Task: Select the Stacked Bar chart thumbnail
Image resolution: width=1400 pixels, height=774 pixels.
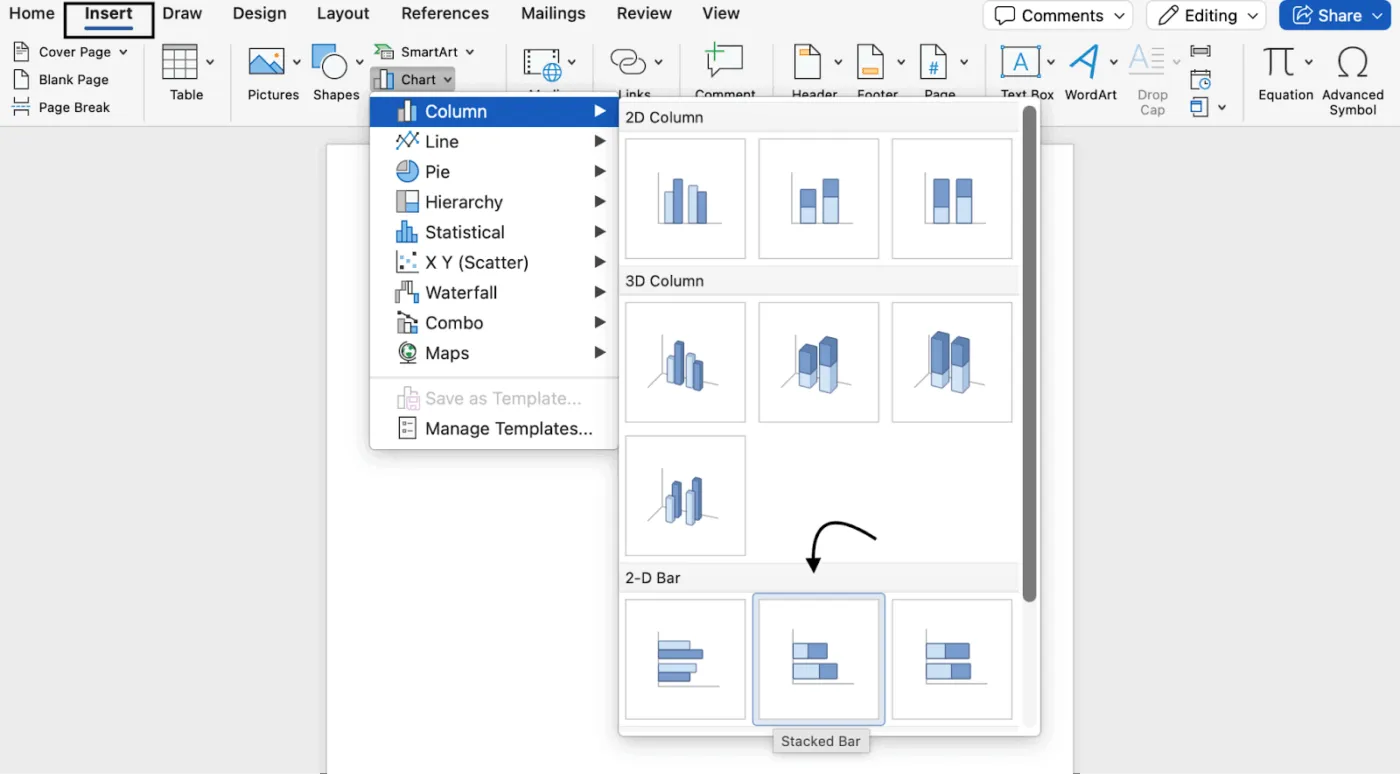Action: pos(819,659)
